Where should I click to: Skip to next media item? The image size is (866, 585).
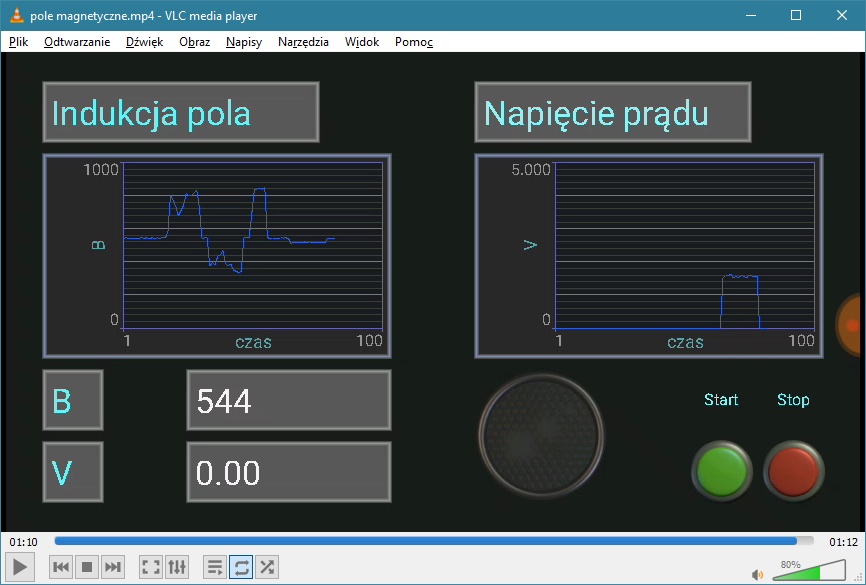(x=113, y=567)
